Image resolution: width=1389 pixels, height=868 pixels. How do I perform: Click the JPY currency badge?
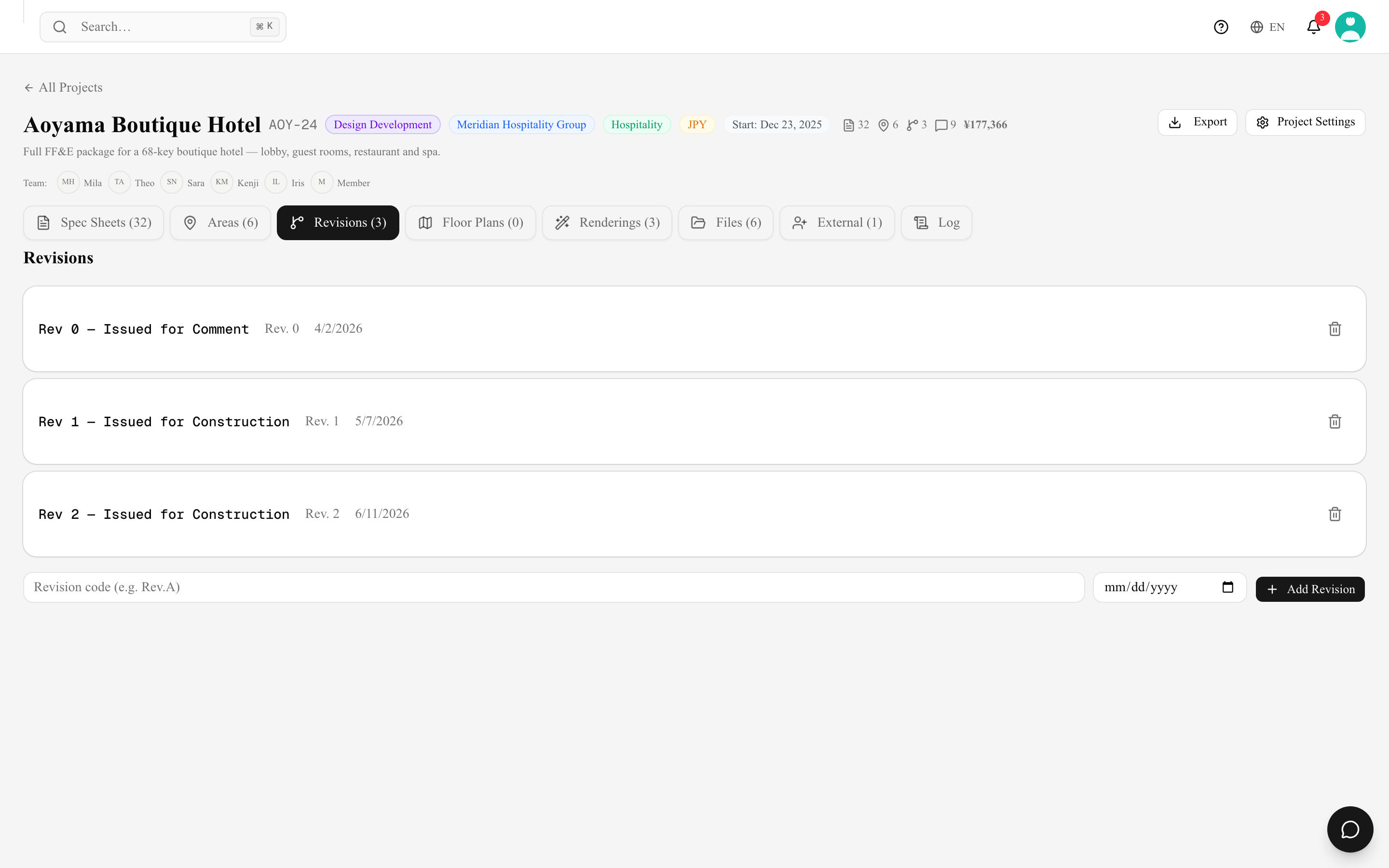[x=697, y=124]
